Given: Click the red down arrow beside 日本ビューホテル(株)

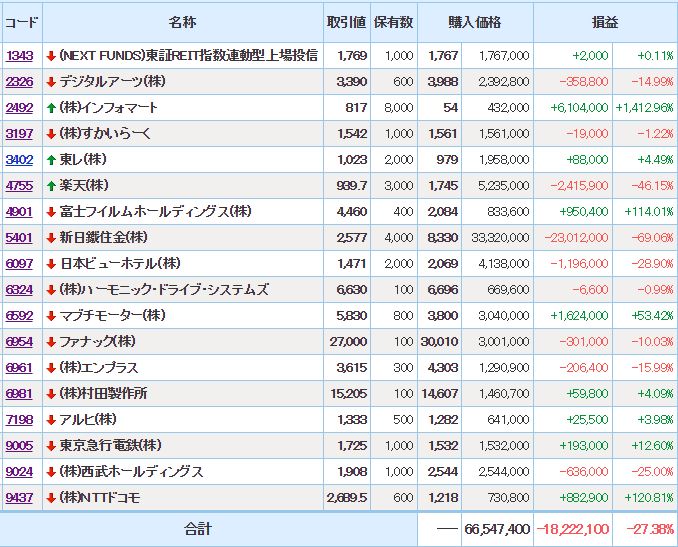Looking at the screenshot, I should pyautogui.click(x=51, y=264).
